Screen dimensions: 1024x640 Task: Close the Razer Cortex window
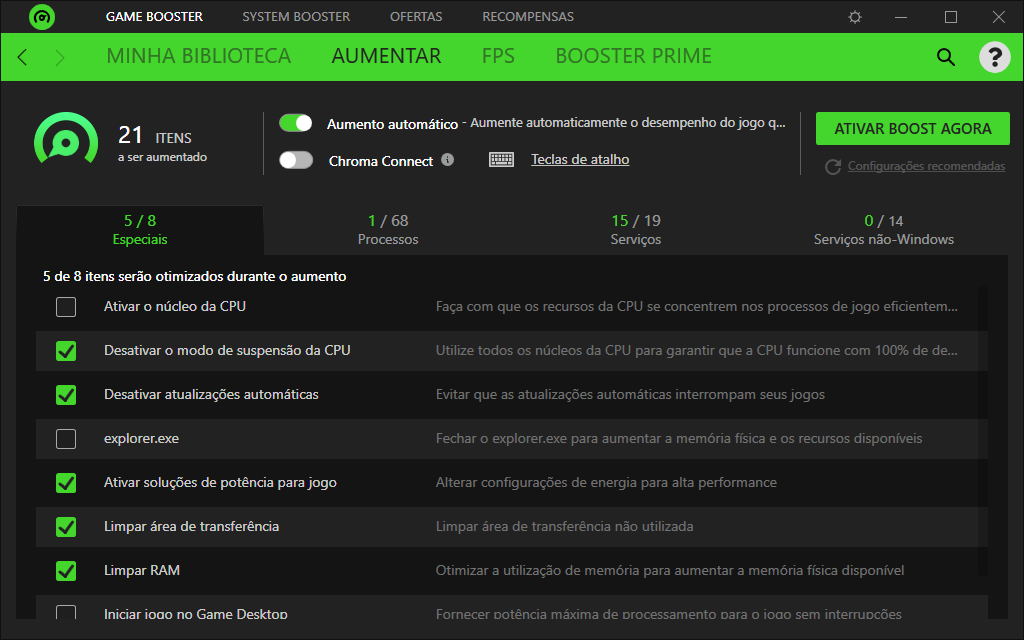[x=999, y=17]
